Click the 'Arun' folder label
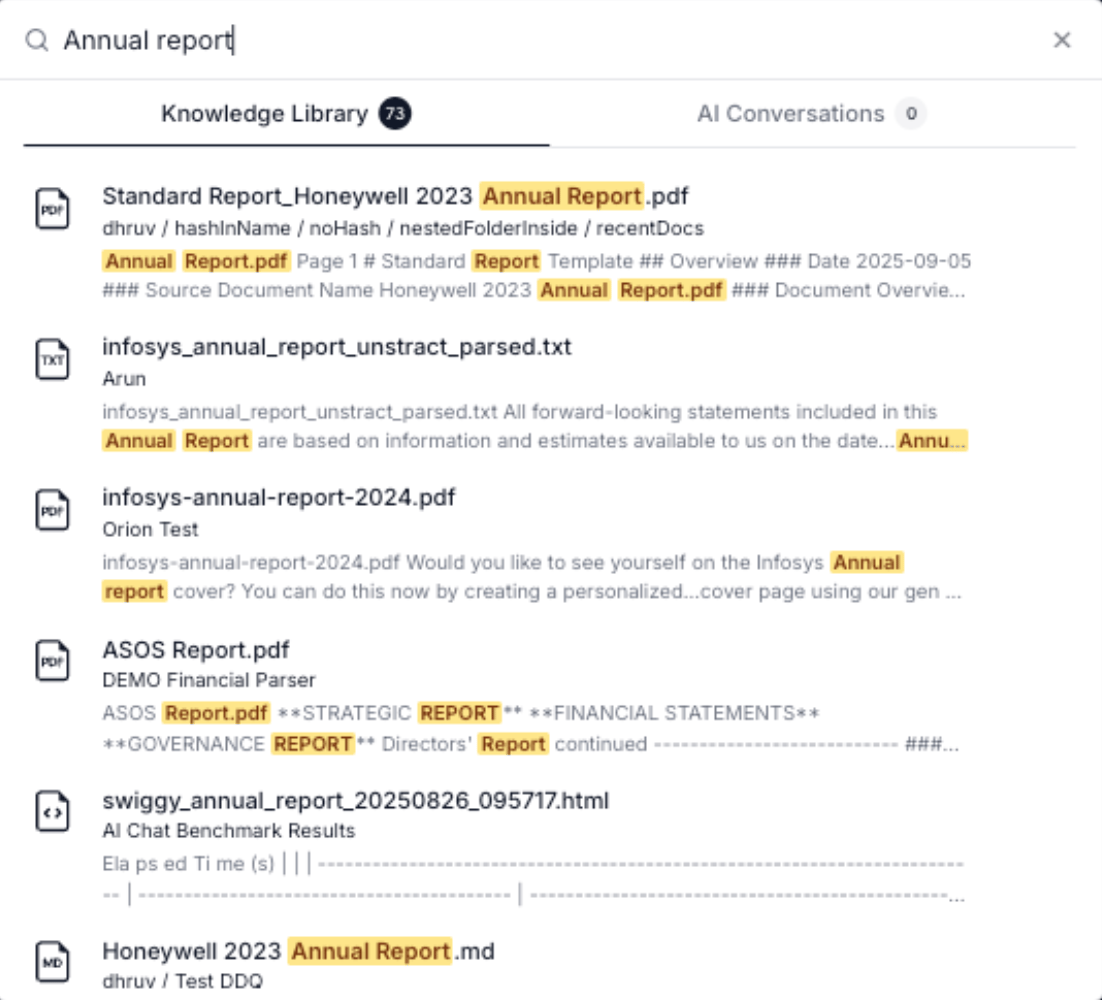Viewport: 1102px width, 1000px height. [x=124, y=379]
